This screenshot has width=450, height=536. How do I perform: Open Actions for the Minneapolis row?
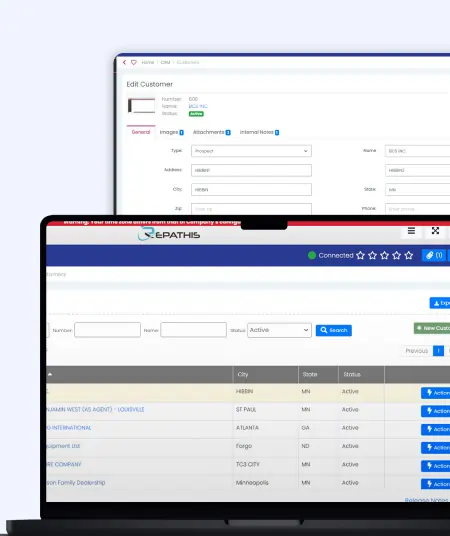436,484
